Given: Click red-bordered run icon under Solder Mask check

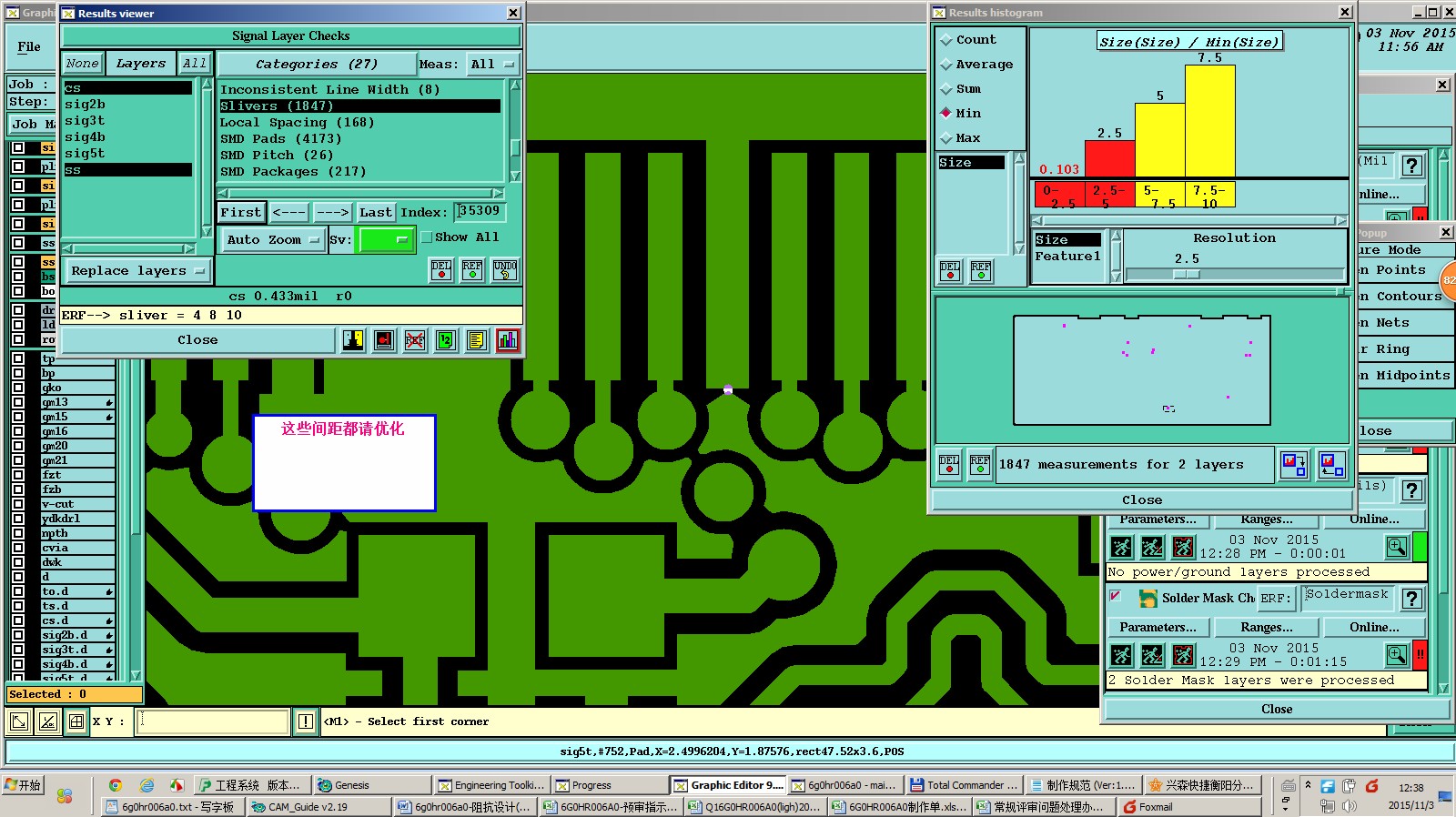Looking at the screenshot, I should point(1183,655).
